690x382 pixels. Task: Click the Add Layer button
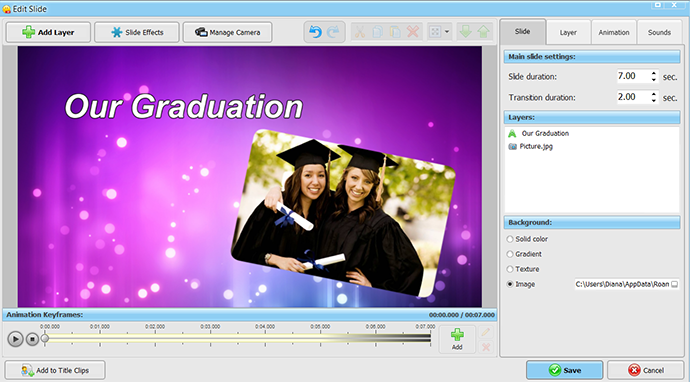(x=48, y=32)
